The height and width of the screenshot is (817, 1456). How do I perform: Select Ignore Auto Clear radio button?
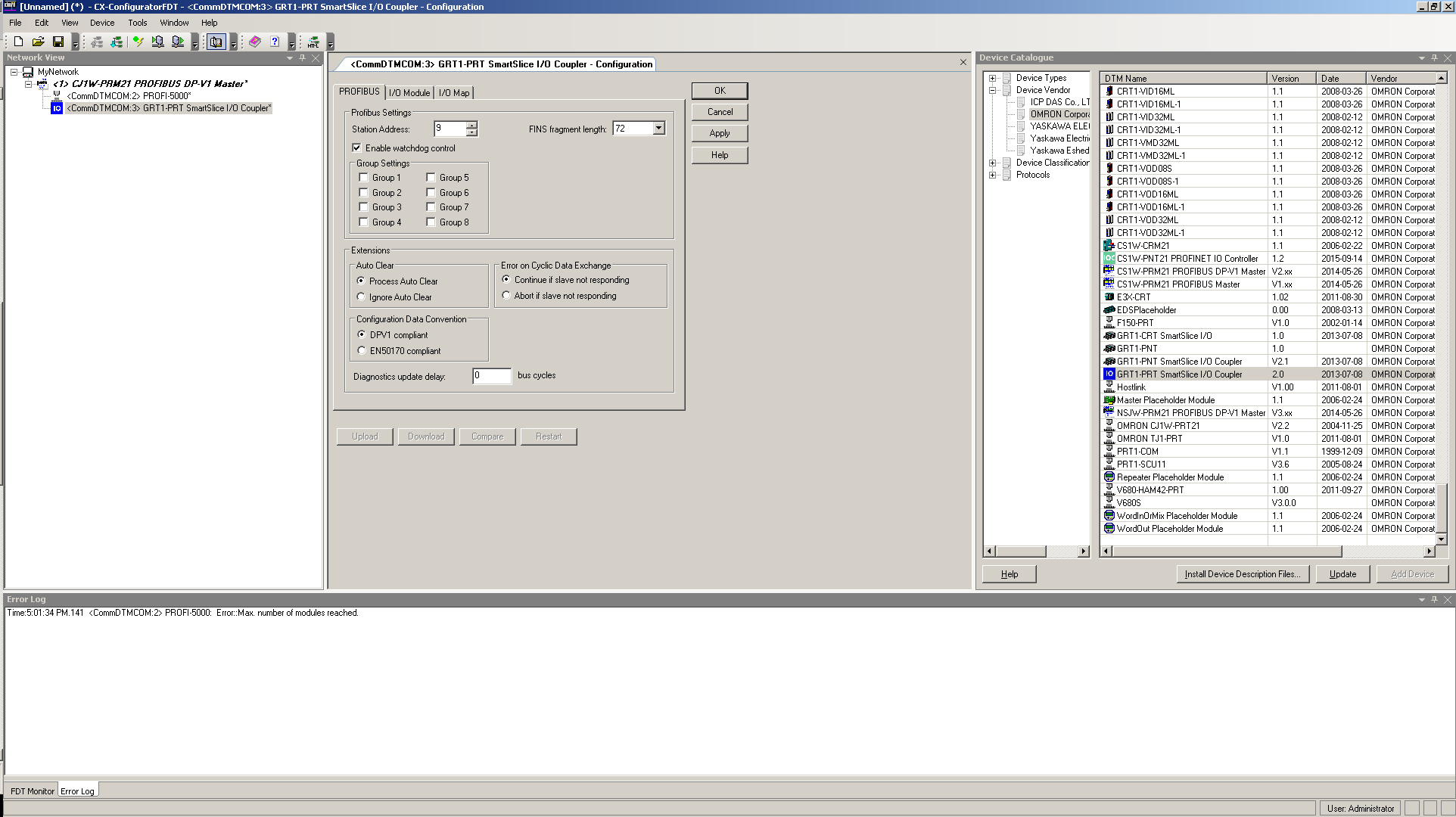[361, 297]
